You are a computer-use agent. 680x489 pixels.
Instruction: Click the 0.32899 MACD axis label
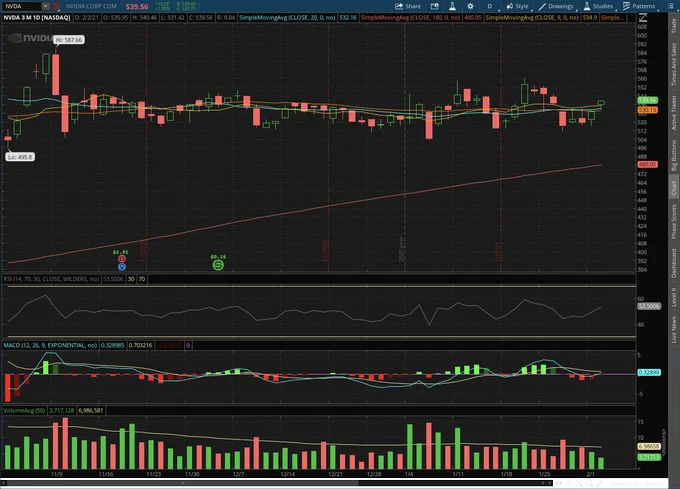(649, 372)
